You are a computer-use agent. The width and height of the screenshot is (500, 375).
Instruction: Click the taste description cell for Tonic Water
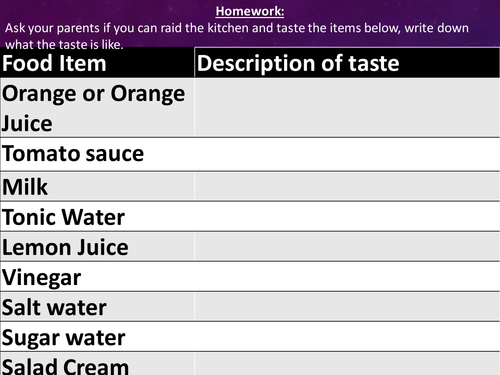tap(347, 216)
